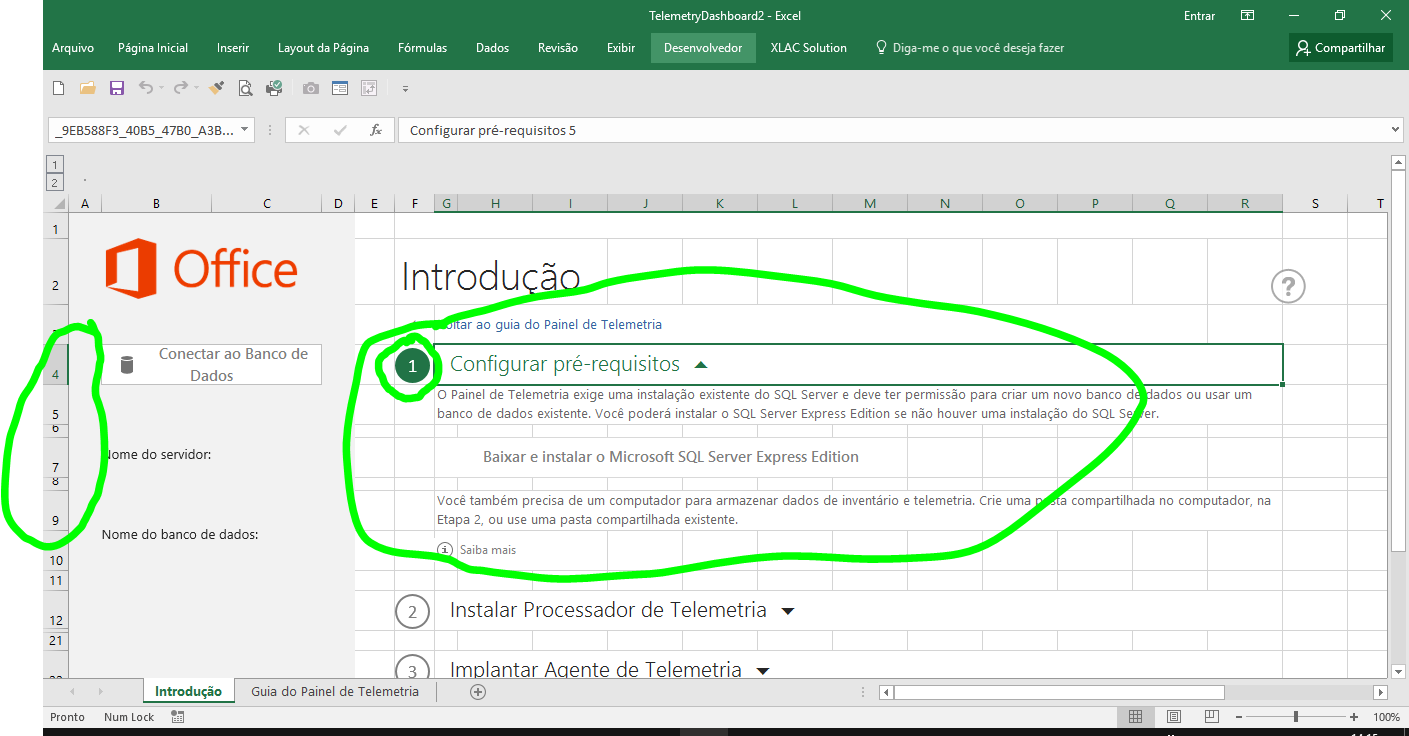This screenshot has height=736, width=1409.
Task: Click the Cancel X in the formula bar
Action: click(304, 130)
